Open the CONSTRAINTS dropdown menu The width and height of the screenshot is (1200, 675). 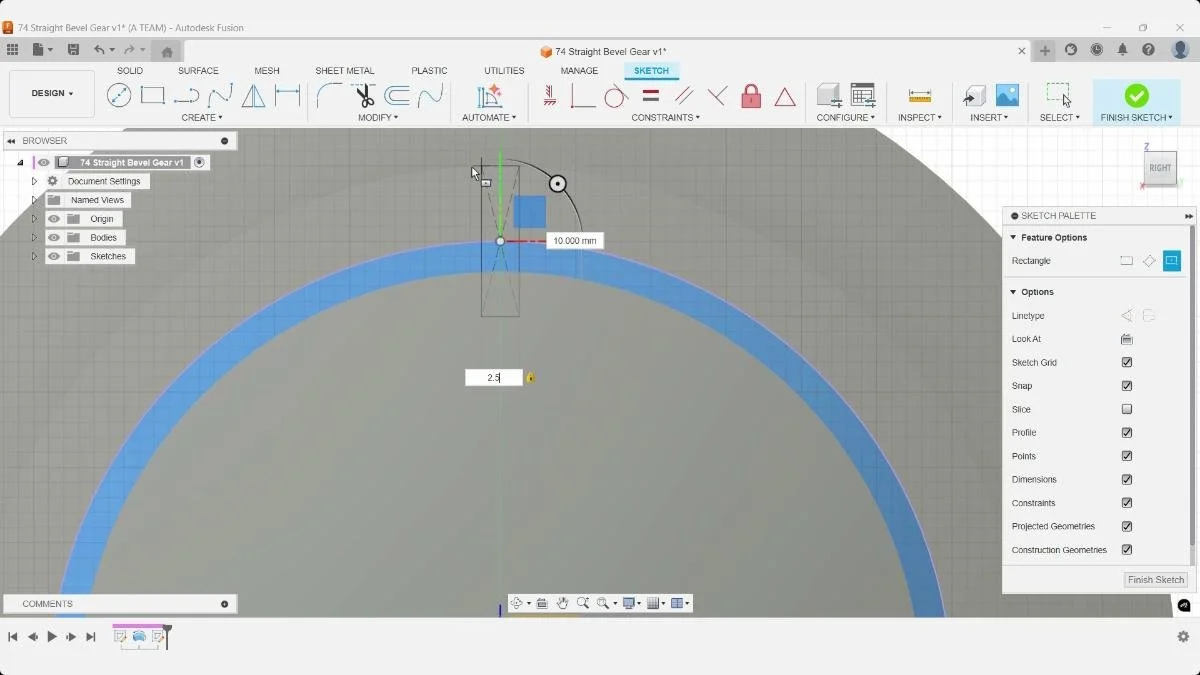pyautogui.click(x=665, y=118)
